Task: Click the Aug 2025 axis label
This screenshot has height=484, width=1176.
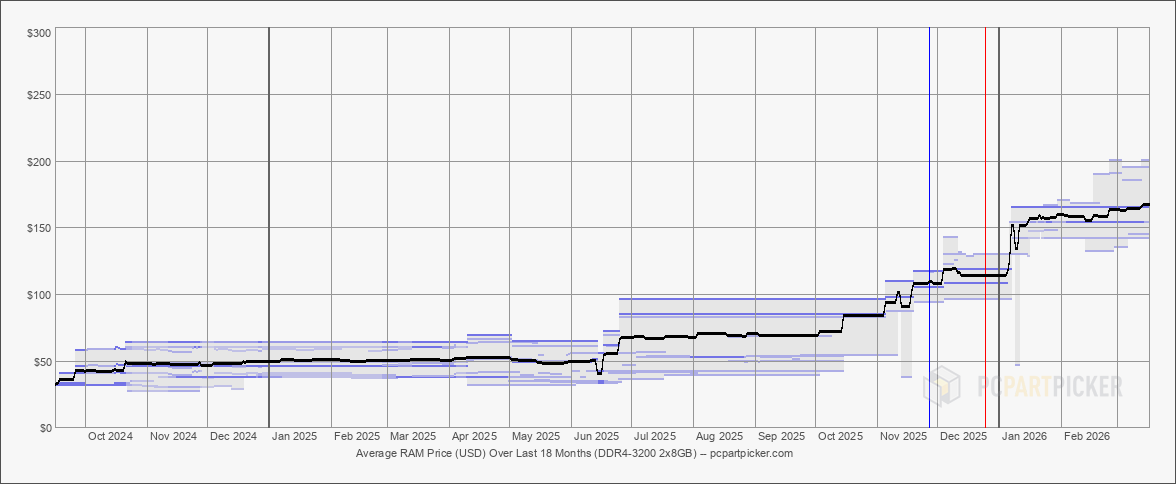Action: [x=719, y=436]
